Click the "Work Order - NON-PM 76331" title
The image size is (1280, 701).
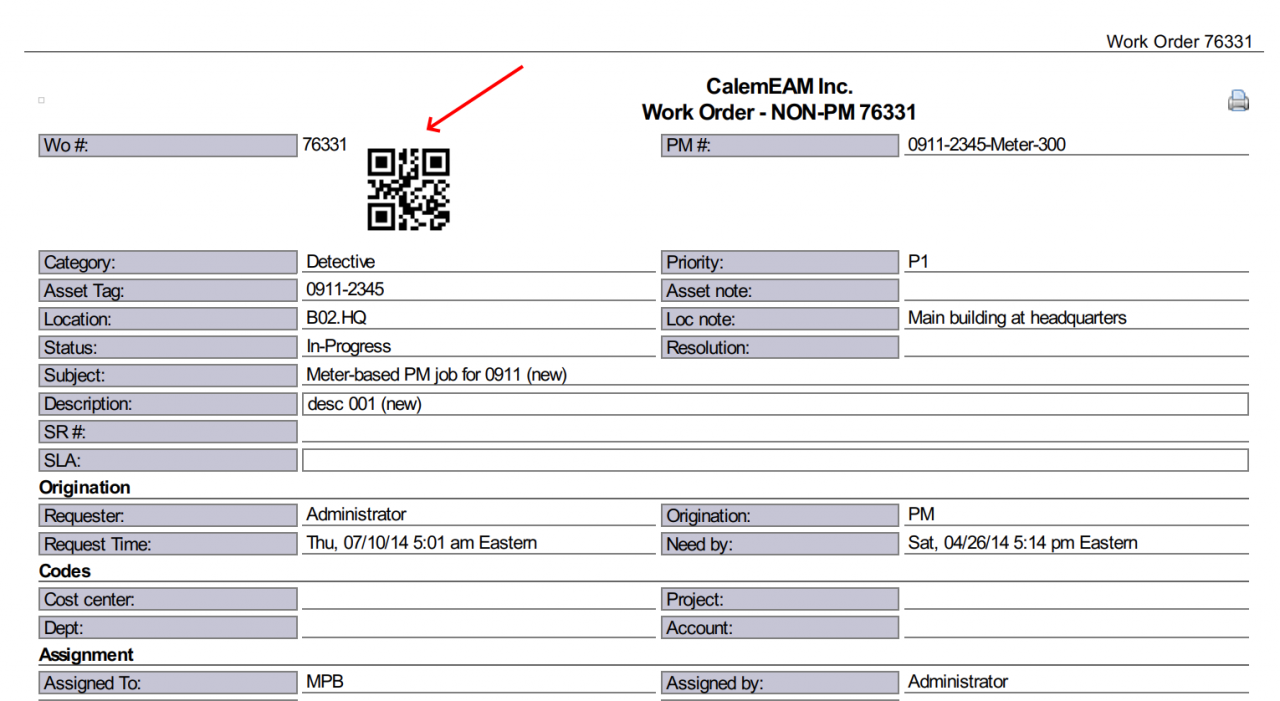tap(779, 113)
